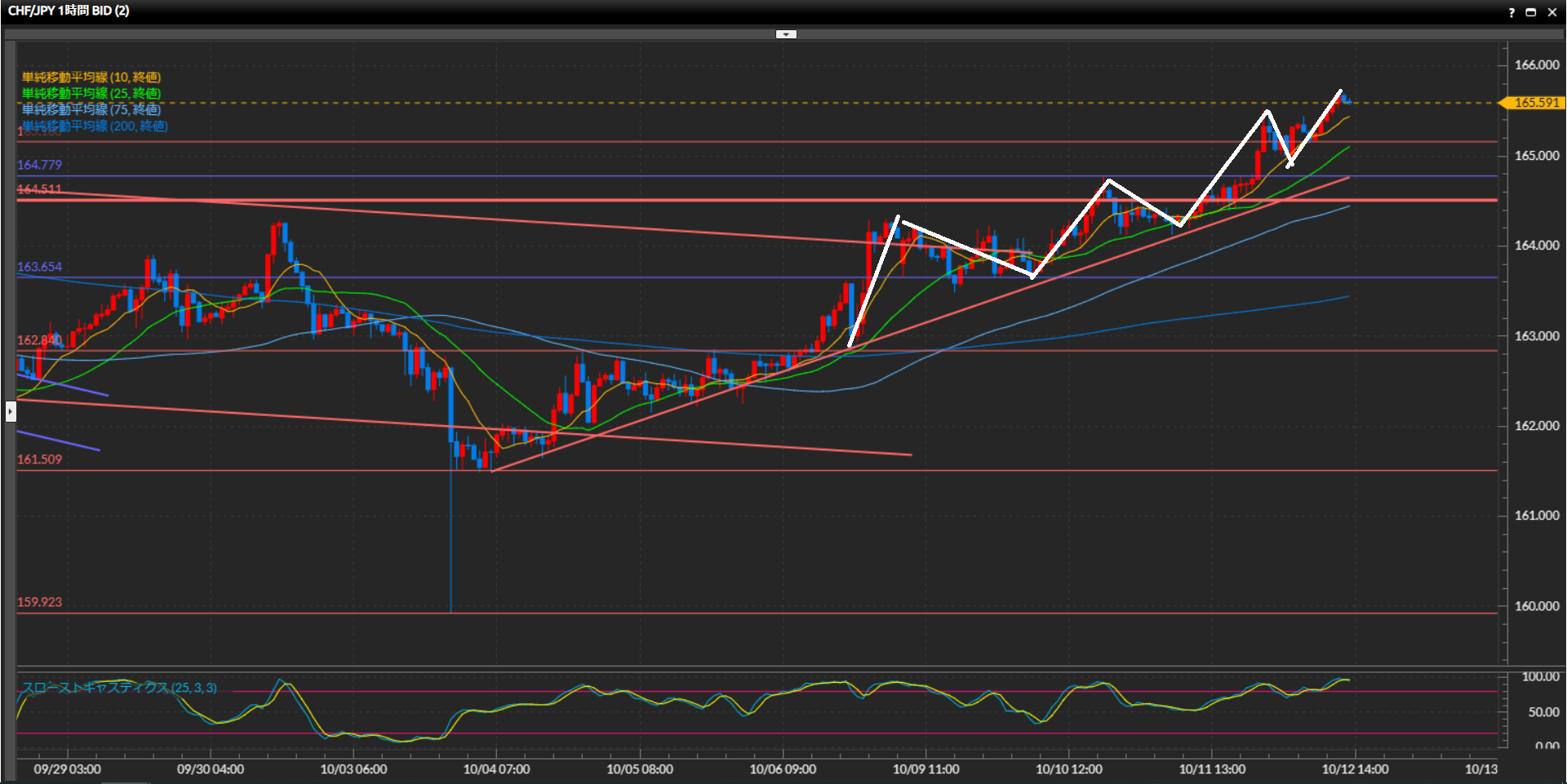Click the 163.654 blue level label
The image size is (1567, 784).
[39, 267]
